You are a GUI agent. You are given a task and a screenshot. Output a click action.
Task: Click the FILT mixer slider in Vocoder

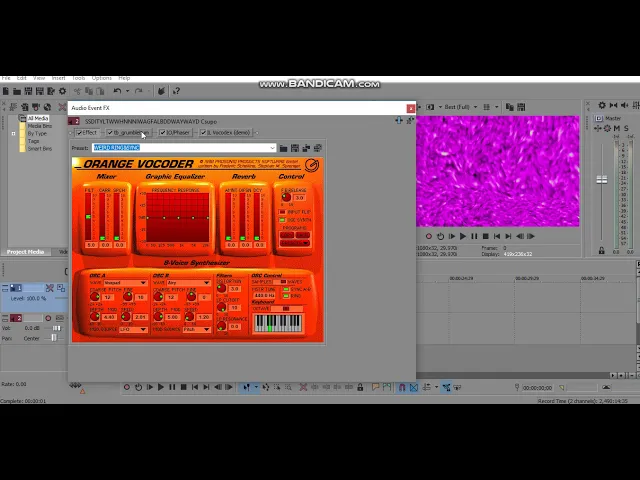pos(88,216)
